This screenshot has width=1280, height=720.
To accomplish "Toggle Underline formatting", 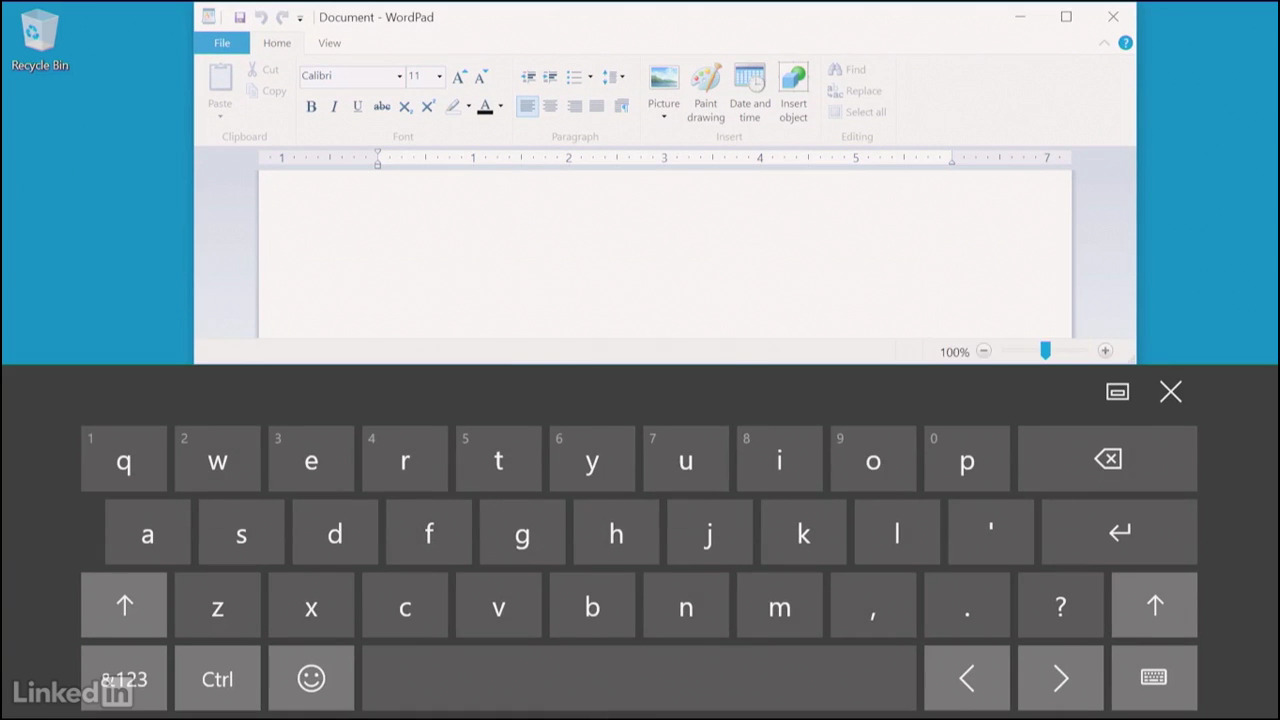I will pyautogui.click(x=357, y=106).
